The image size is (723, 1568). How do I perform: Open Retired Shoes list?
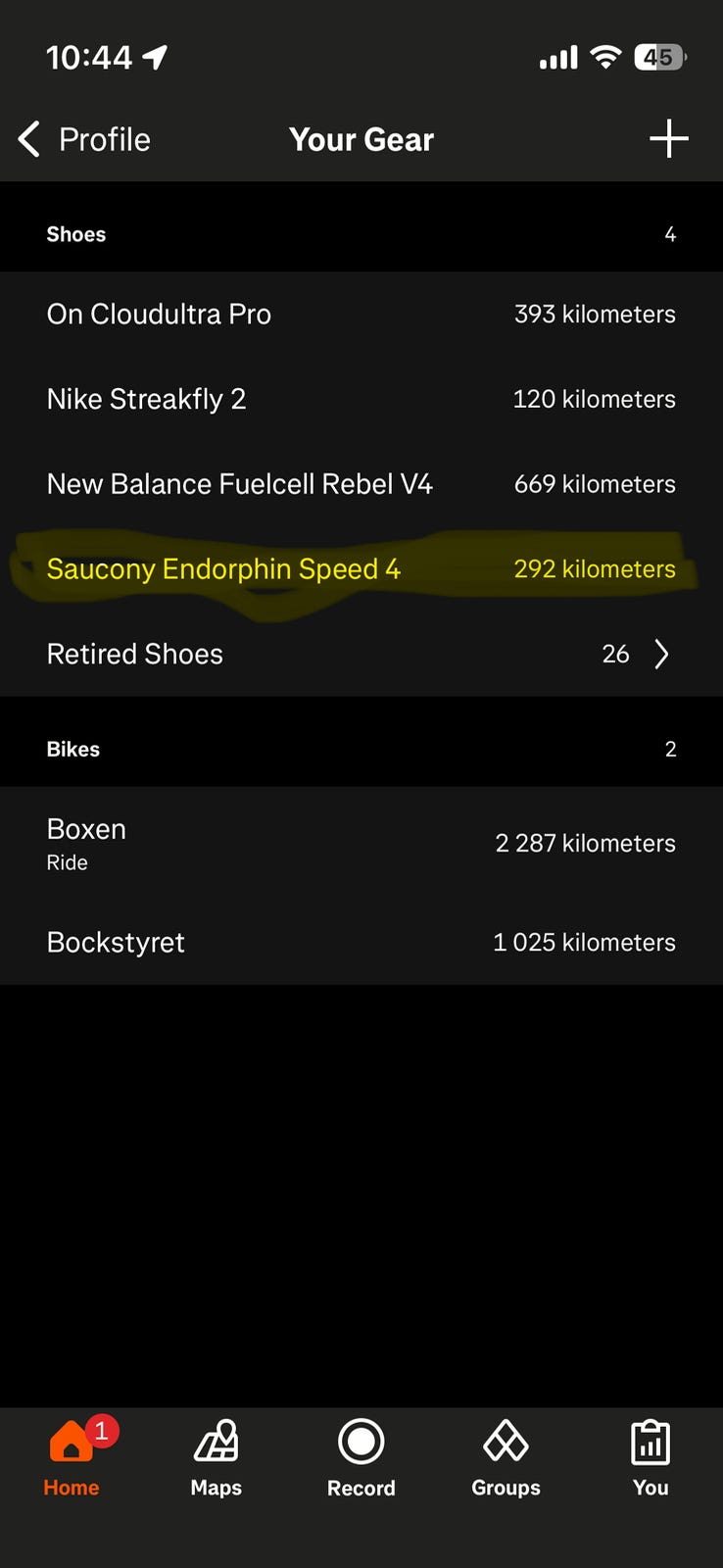pyautogui.click(x=135, y=654)
